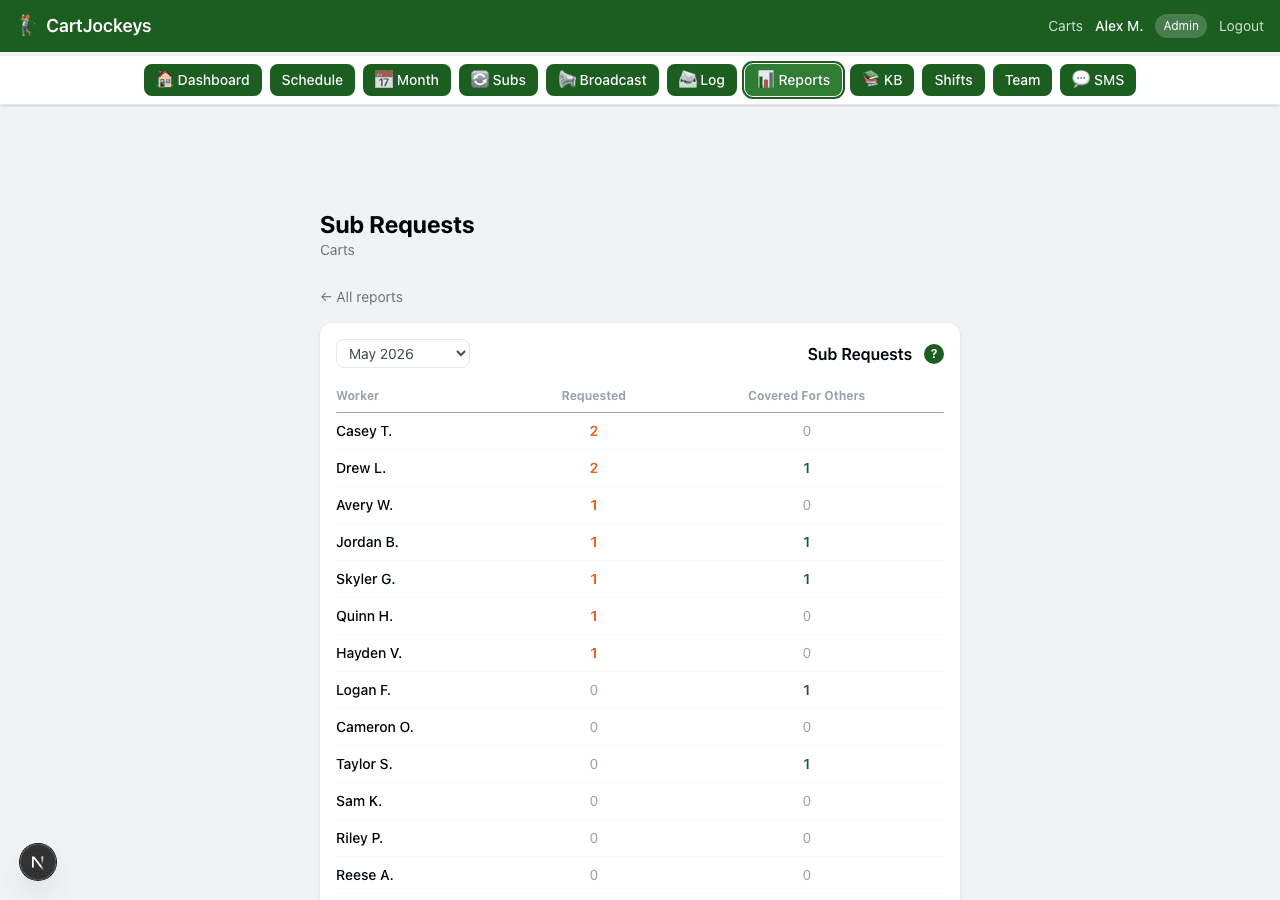Click Jordan B.'s covered count of 1

click(x=807, y=542)
